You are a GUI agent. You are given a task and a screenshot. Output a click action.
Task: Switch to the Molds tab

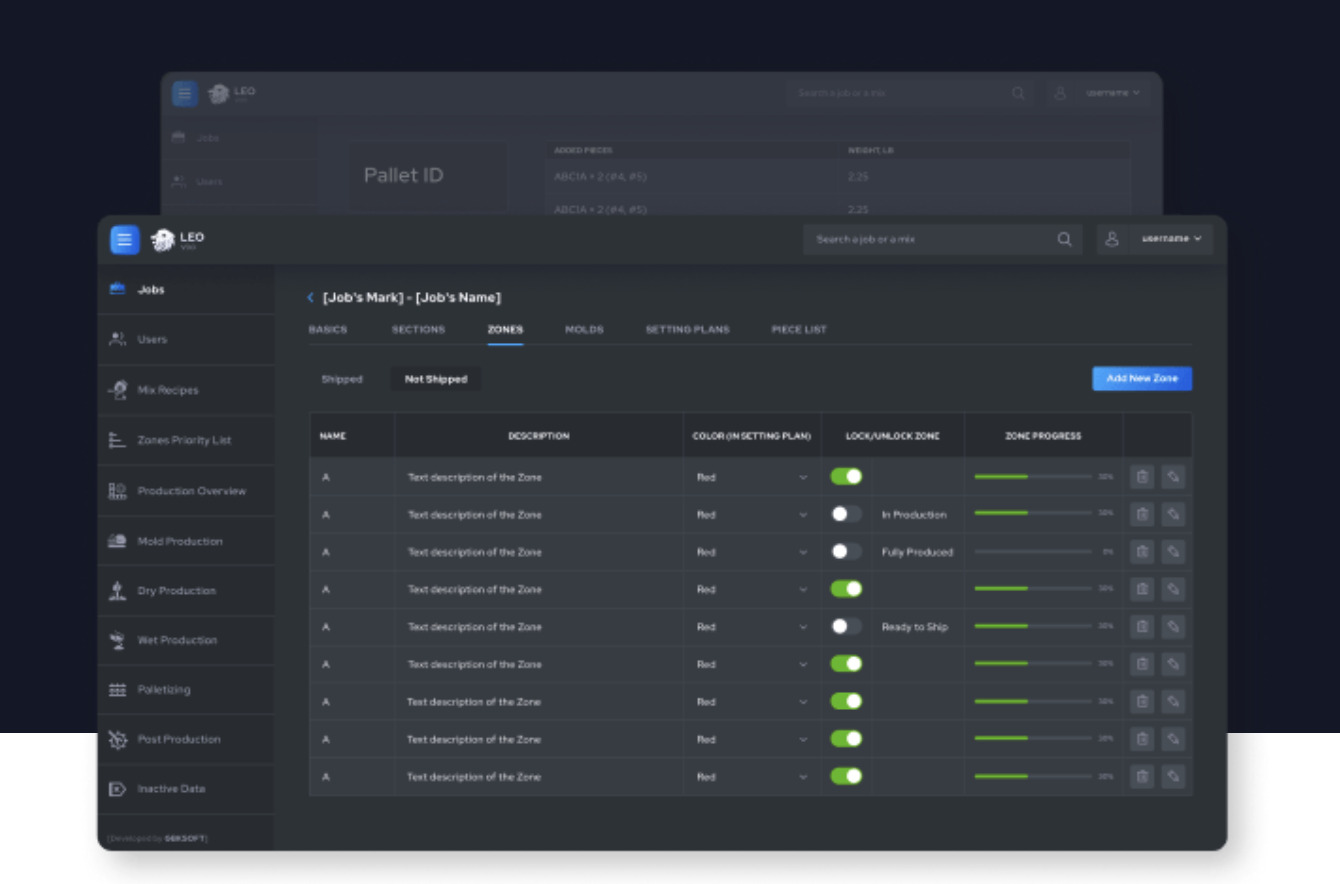click(x=584, y=329)
